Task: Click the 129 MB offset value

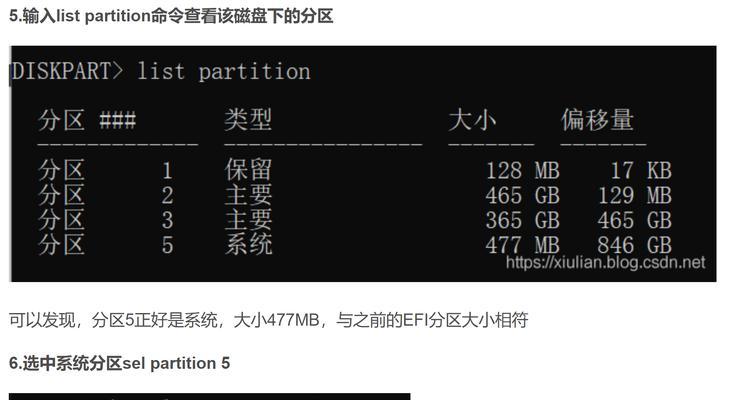Action: pyautogui.click(x=635, y=195)
